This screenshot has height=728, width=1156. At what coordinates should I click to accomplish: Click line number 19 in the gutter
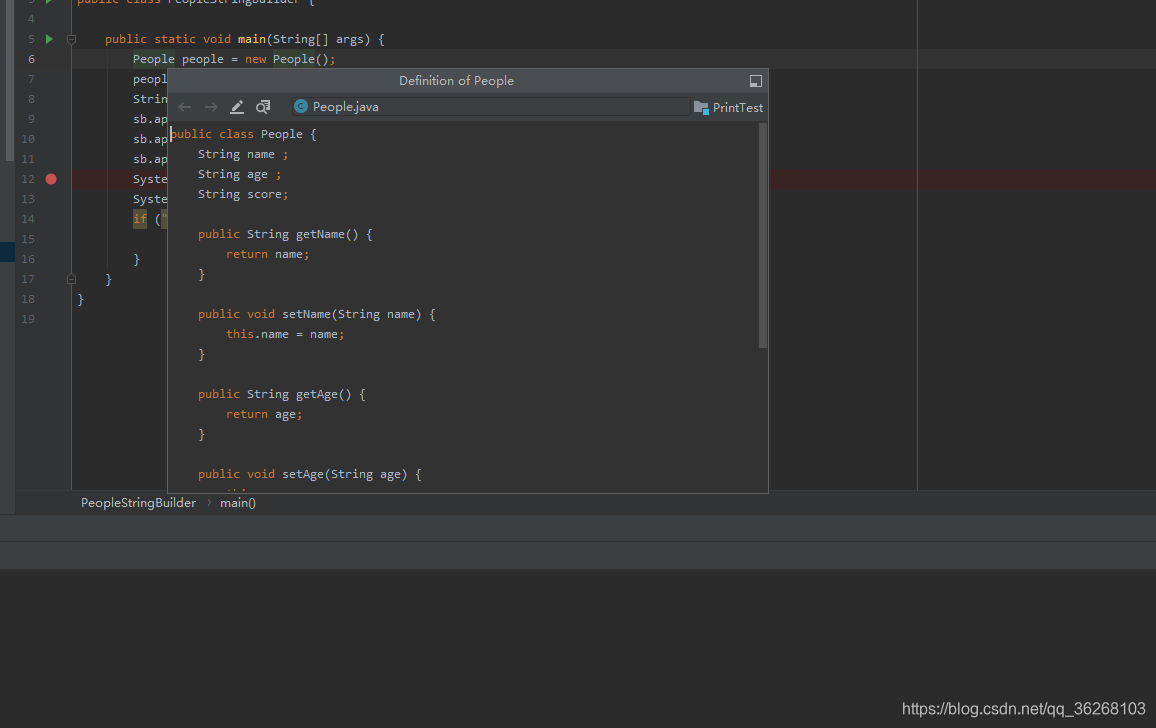(28, 319)
